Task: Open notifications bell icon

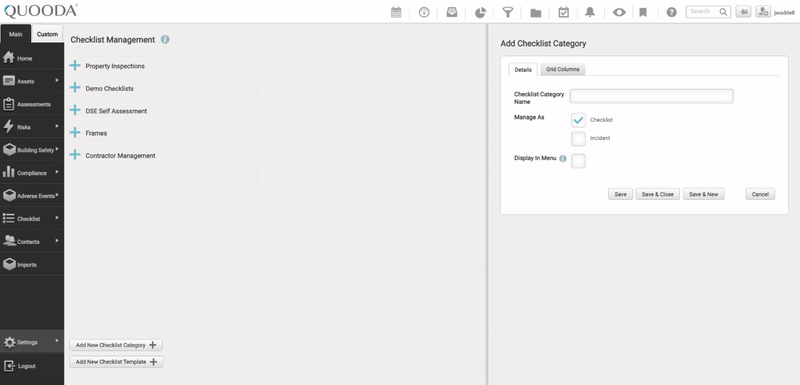Action: click(590, 12)
